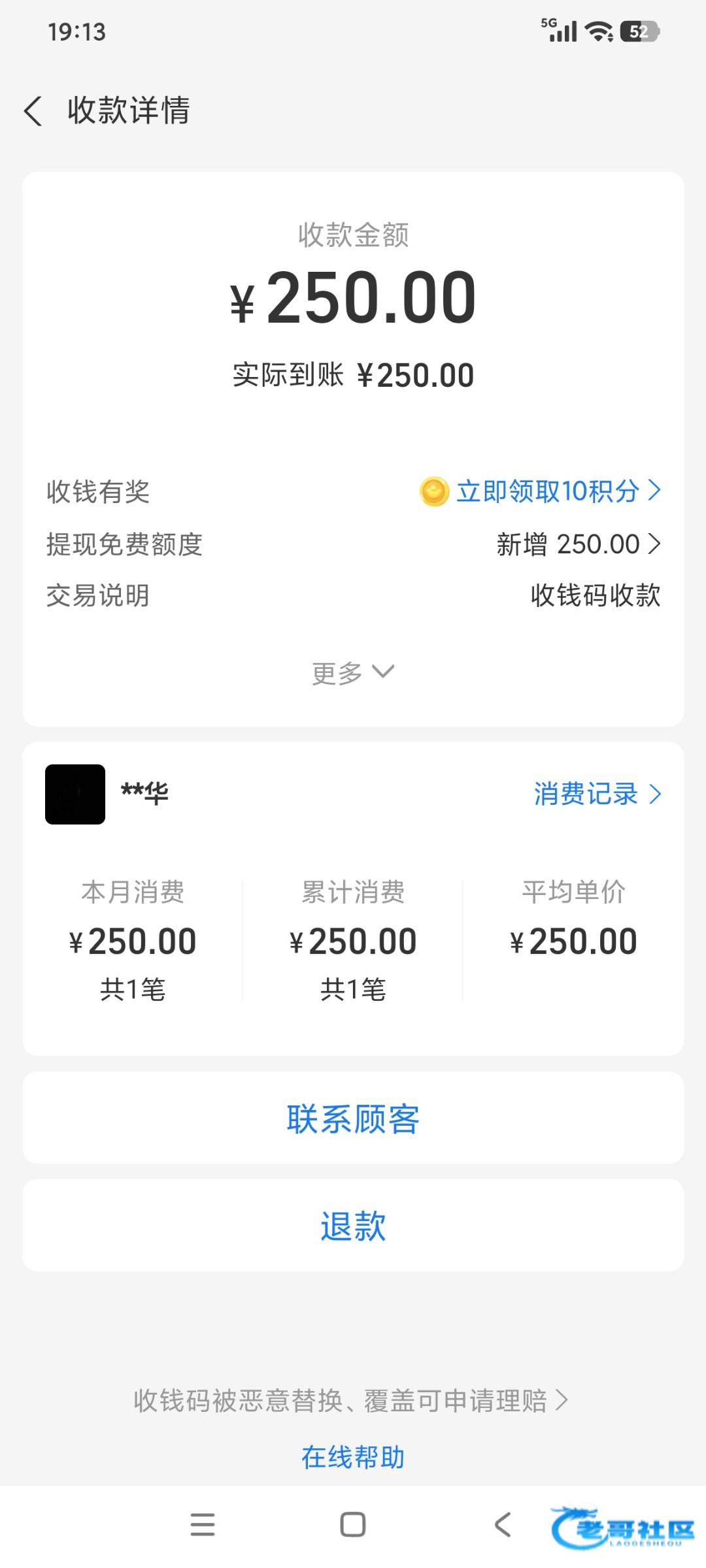Tap the 5G signal strength icon

tap(560, 31)
